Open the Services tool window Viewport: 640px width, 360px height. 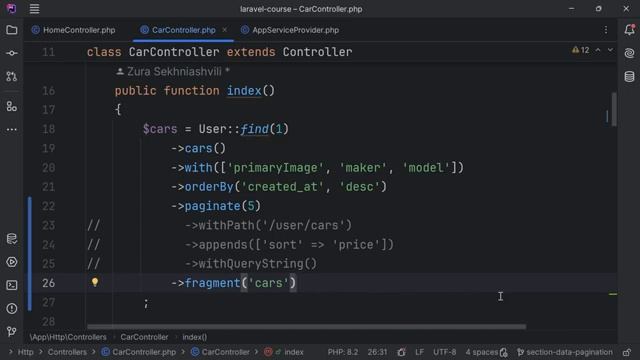pos(11,262)
